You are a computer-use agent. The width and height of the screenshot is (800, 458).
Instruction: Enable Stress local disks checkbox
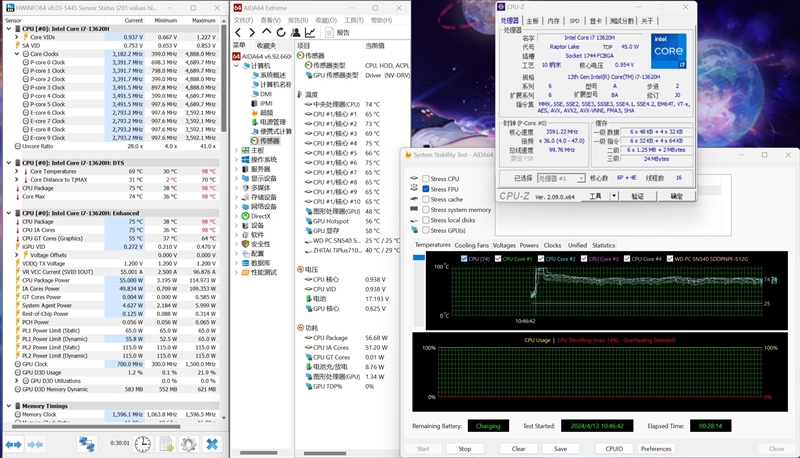(x=426, y=220)
